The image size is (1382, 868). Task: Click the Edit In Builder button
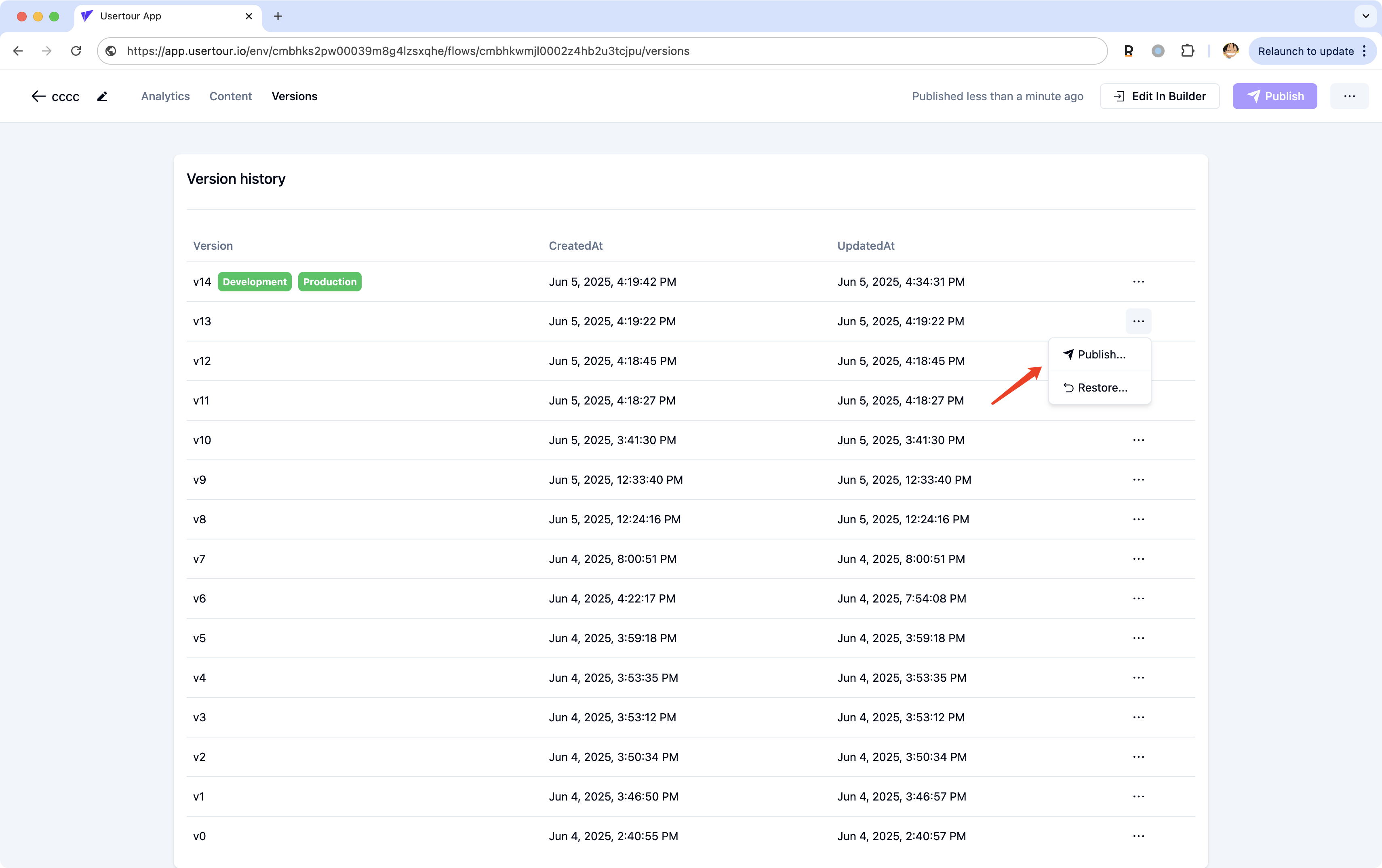click(x=1159, y=97)
